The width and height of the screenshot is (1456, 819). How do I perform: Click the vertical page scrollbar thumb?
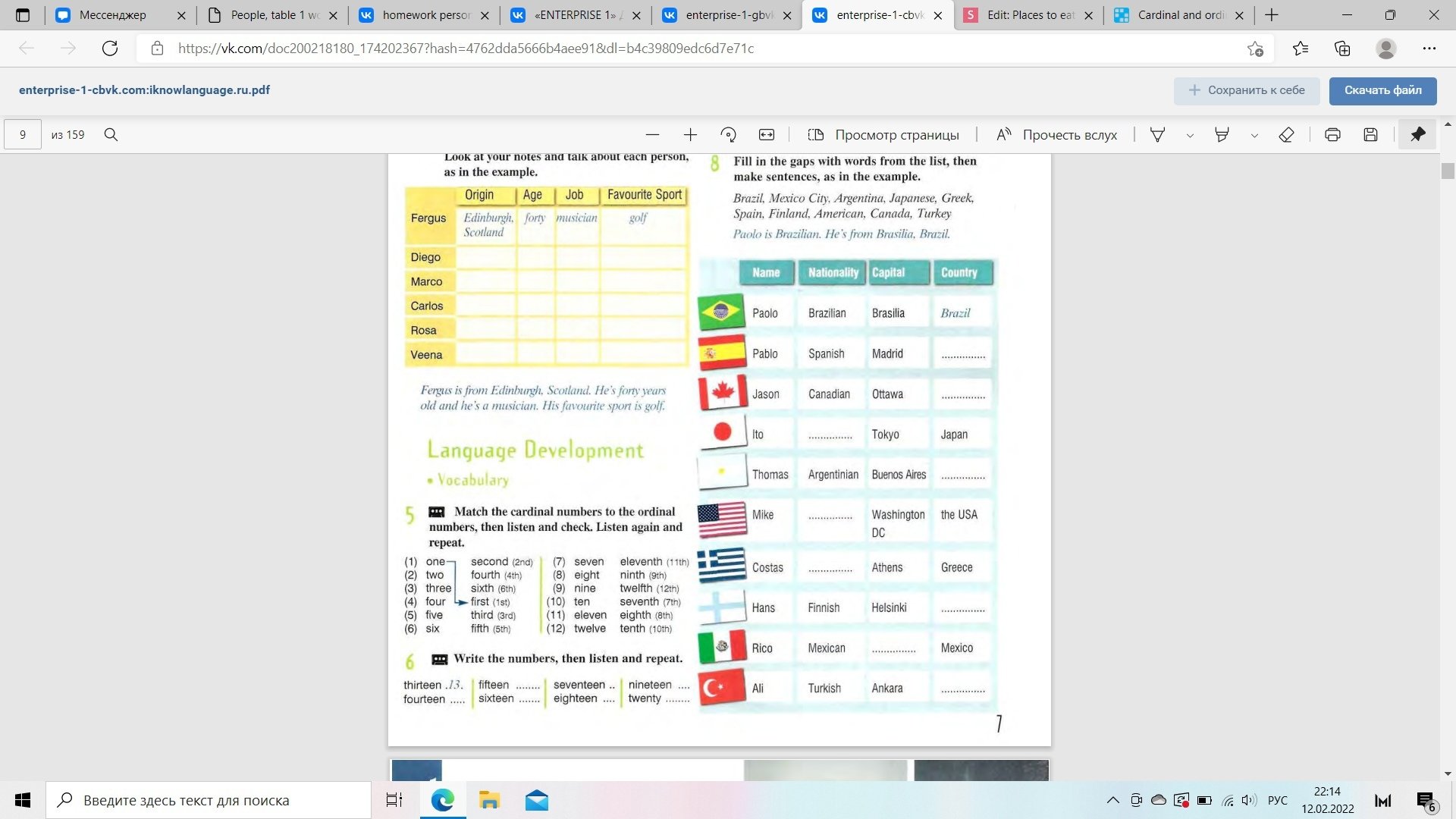coord(1448,171)
